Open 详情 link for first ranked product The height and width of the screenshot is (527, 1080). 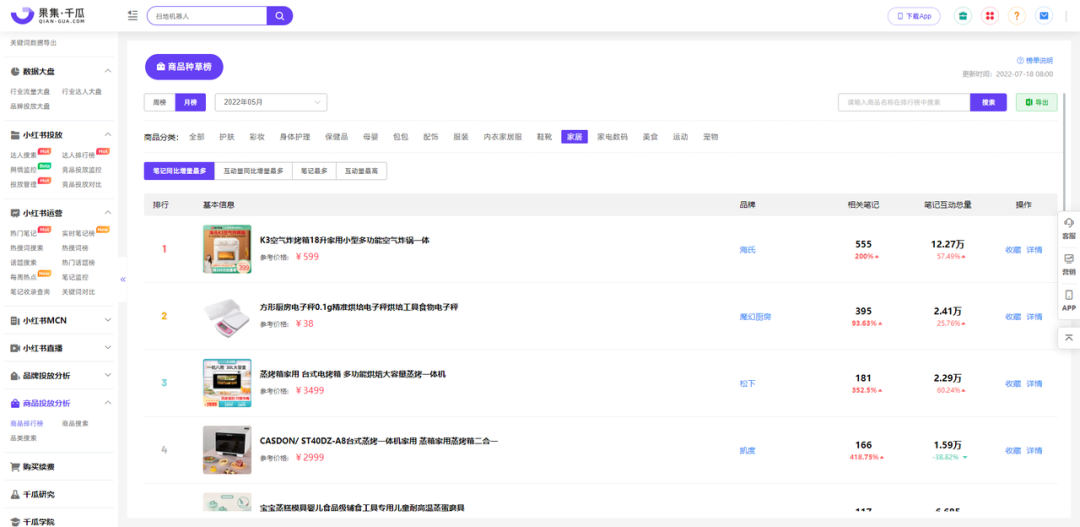click(1034, 250)
